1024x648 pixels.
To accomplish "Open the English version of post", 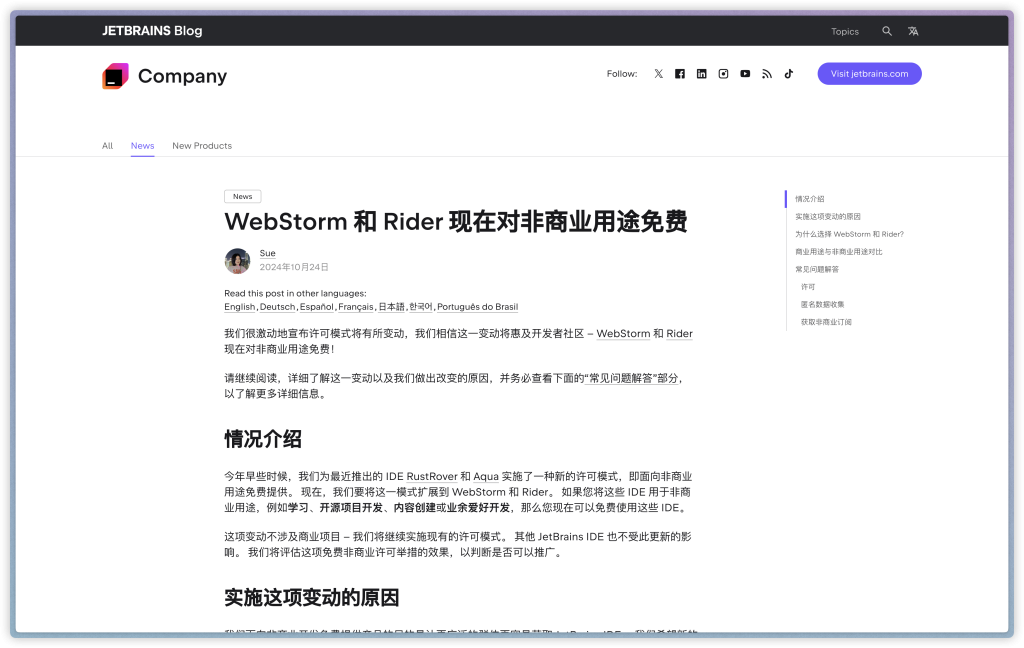I will (240, 307).
